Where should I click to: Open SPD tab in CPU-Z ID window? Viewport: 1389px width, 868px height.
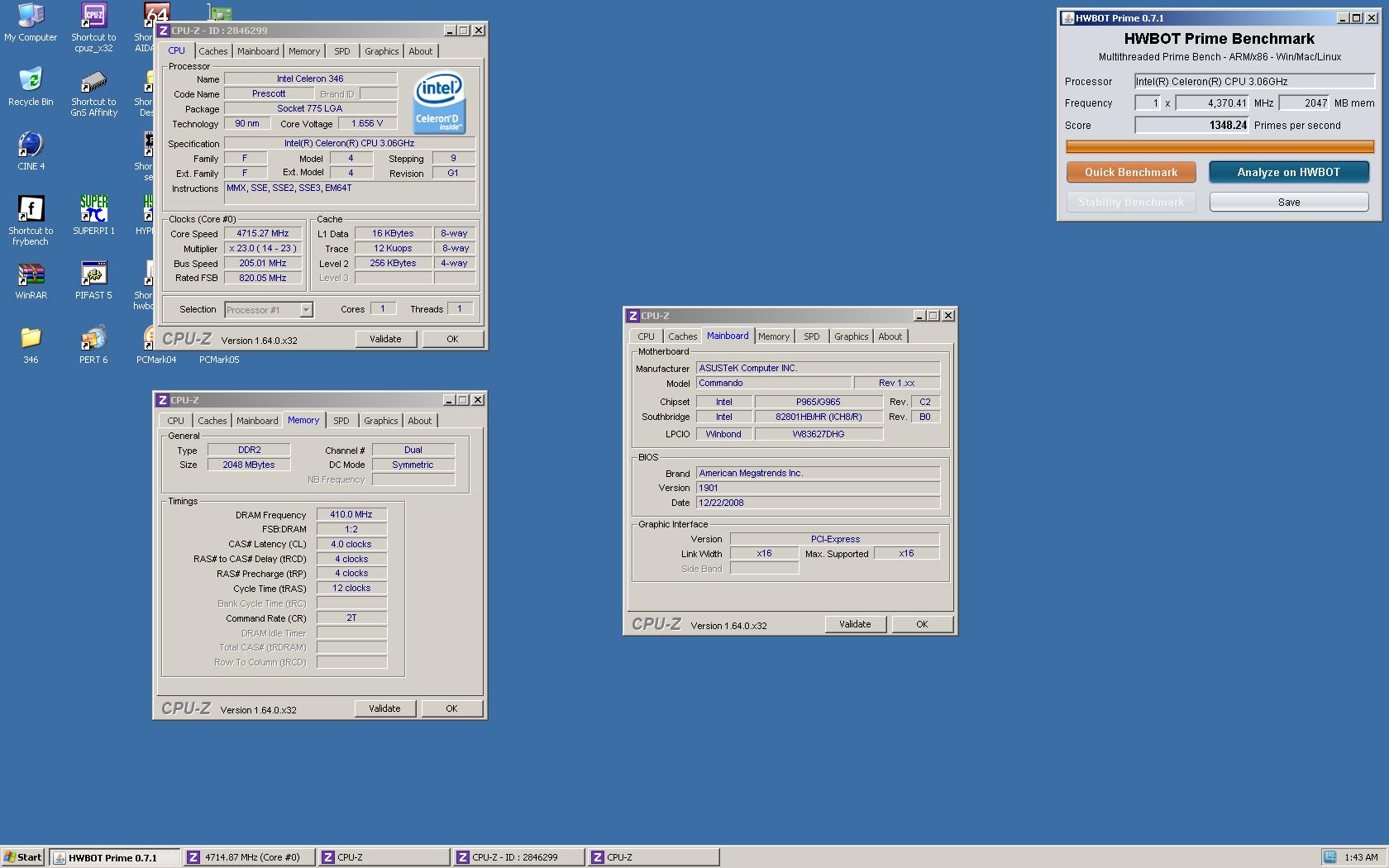[x=342, y=51]
